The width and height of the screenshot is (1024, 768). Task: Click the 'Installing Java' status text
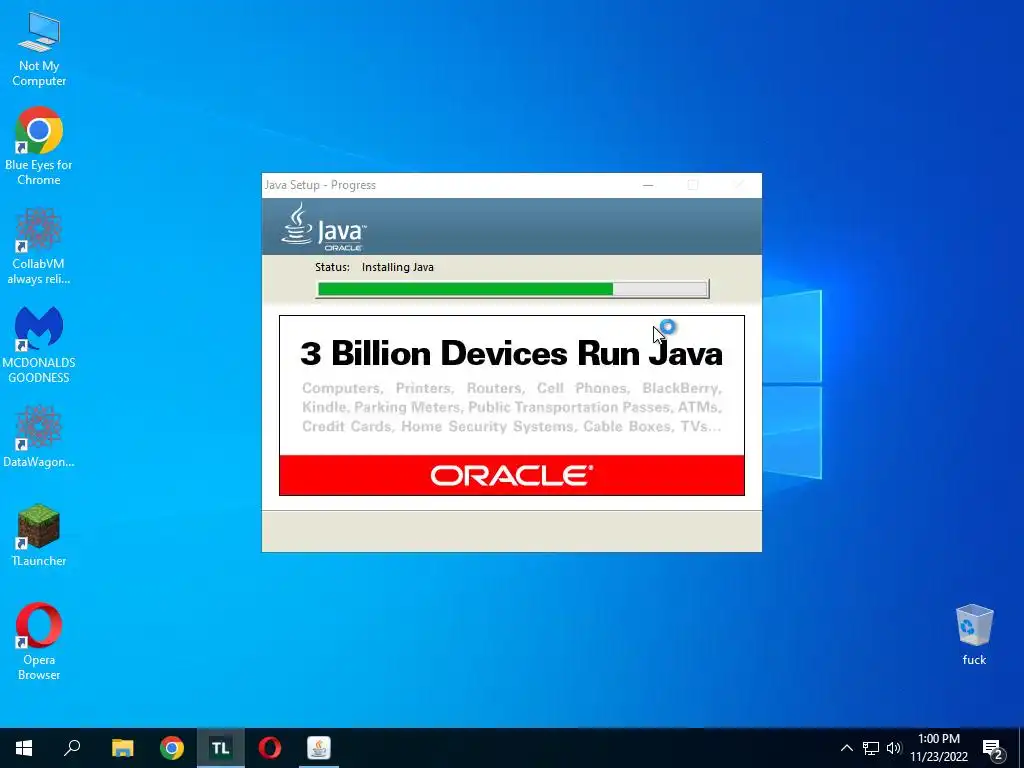coord(398,267)
